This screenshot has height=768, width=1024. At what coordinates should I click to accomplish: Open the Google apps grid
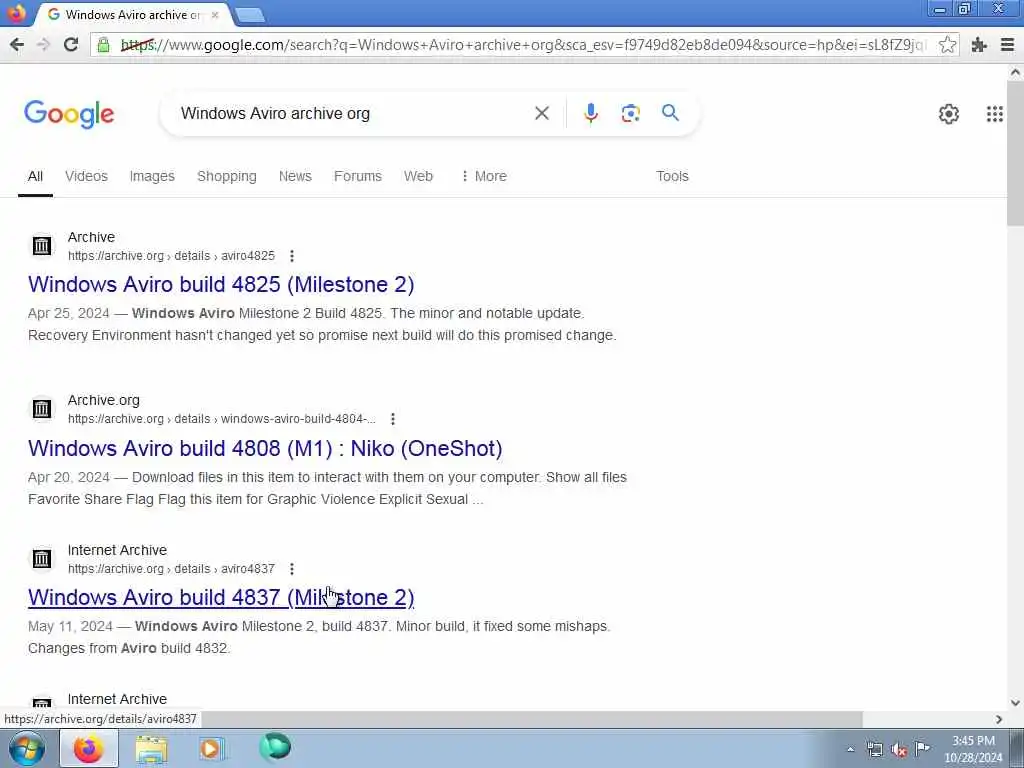click(994, 114)
